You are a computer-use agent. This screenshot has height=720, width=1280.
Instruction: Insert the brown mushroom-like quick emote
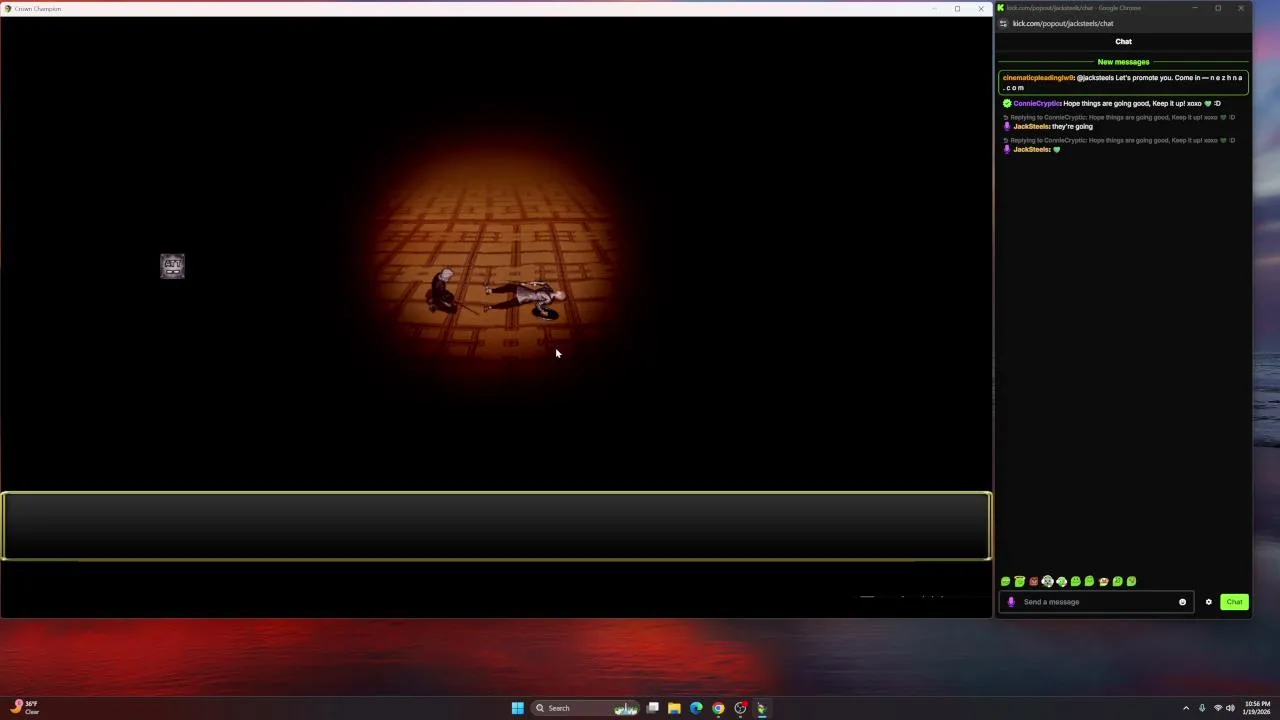(1103, 581)
